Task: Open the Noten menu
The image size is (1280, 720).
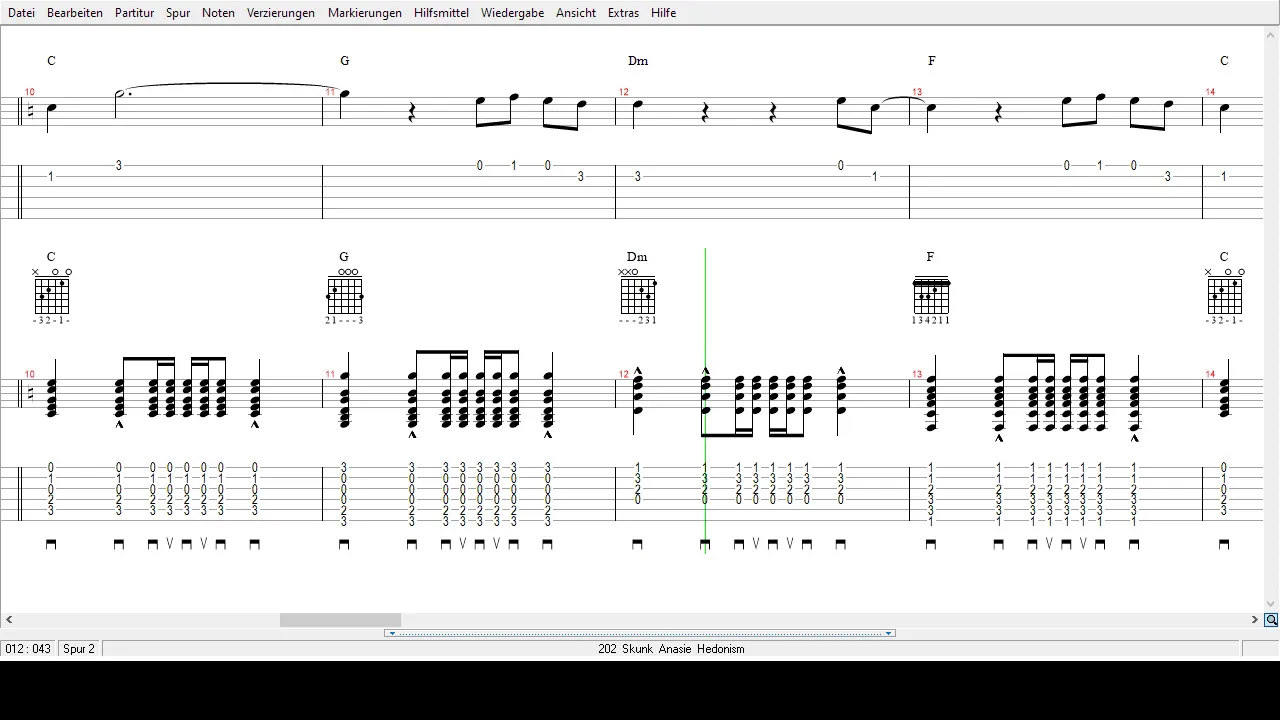Action: [x=218, y=13]
